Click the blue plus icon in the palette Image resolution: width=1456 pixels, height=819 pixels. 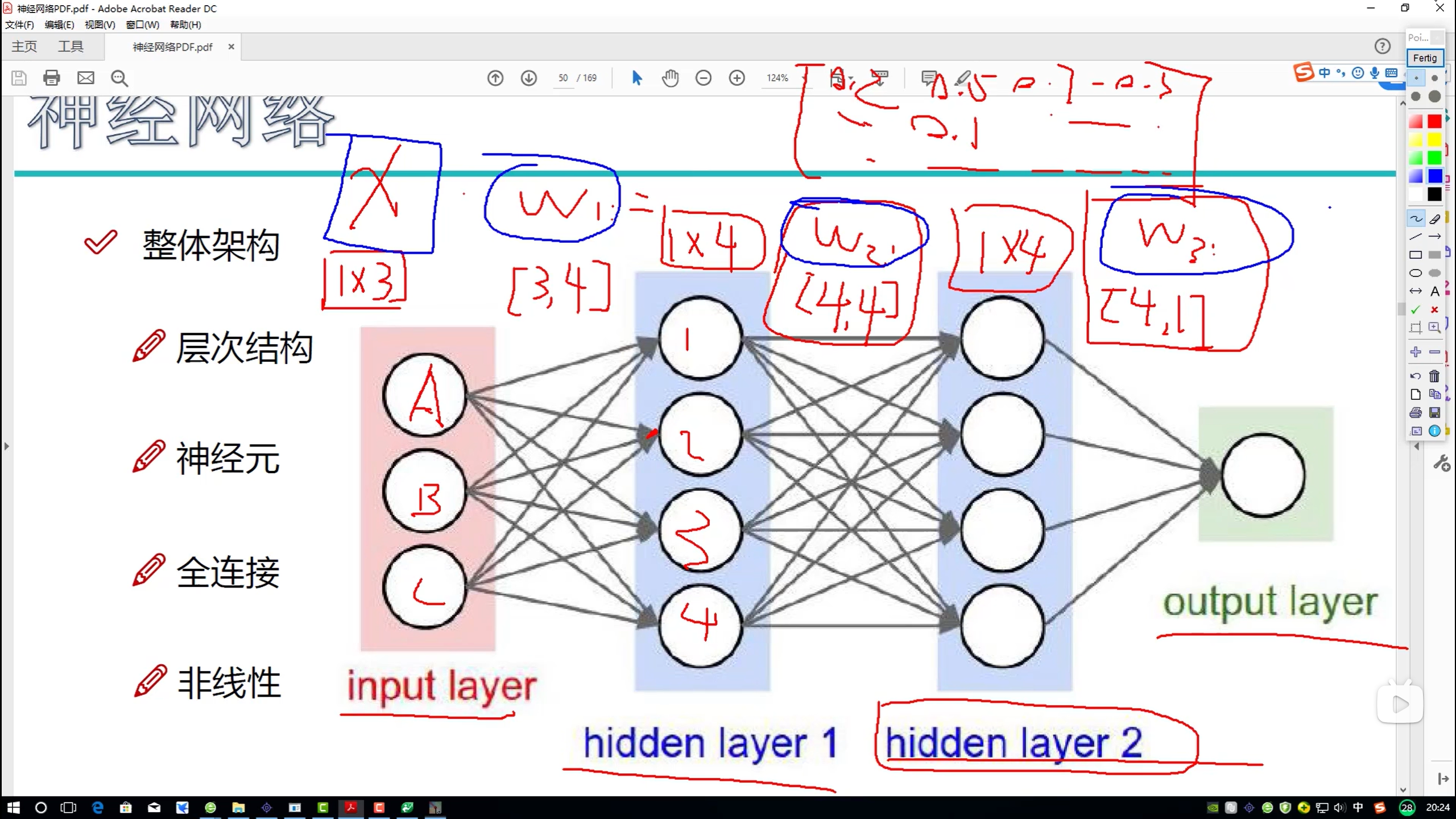click(x=1416, y=352)
